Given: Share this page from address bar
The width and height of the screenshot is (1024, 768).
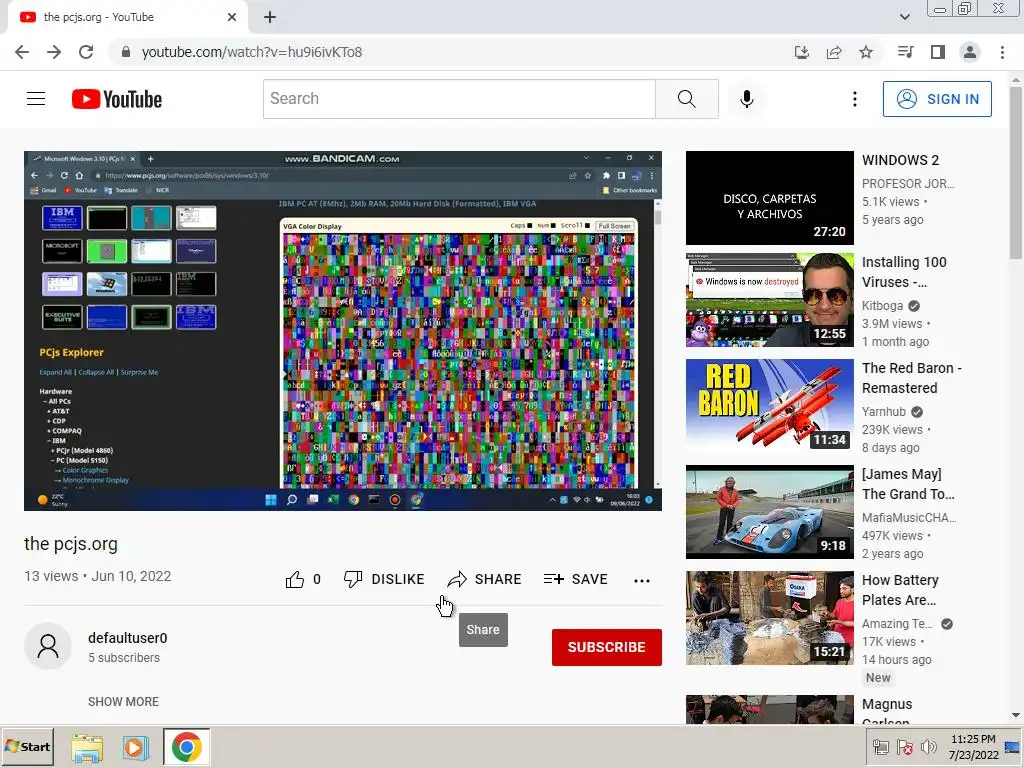Looking at the screenshot, I should click(x=834, y=52).
